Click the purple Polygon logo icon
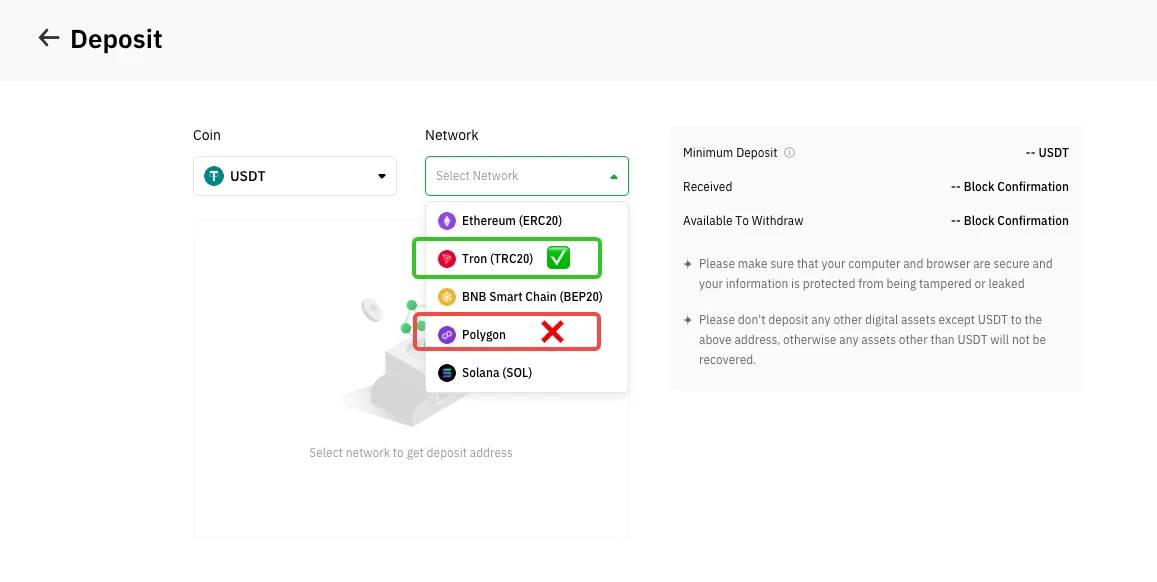Viewport: 1157px width, 582px height. 446,335
